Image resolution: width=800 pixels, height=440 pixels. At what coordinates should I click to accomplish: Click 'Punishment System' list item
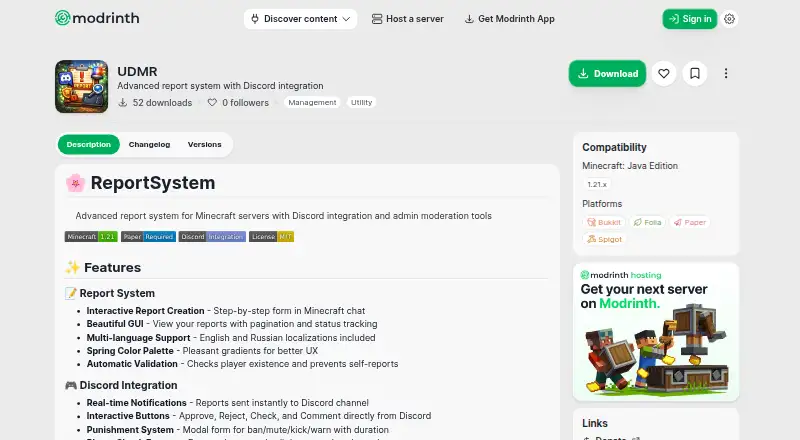(x=237, y=430)
